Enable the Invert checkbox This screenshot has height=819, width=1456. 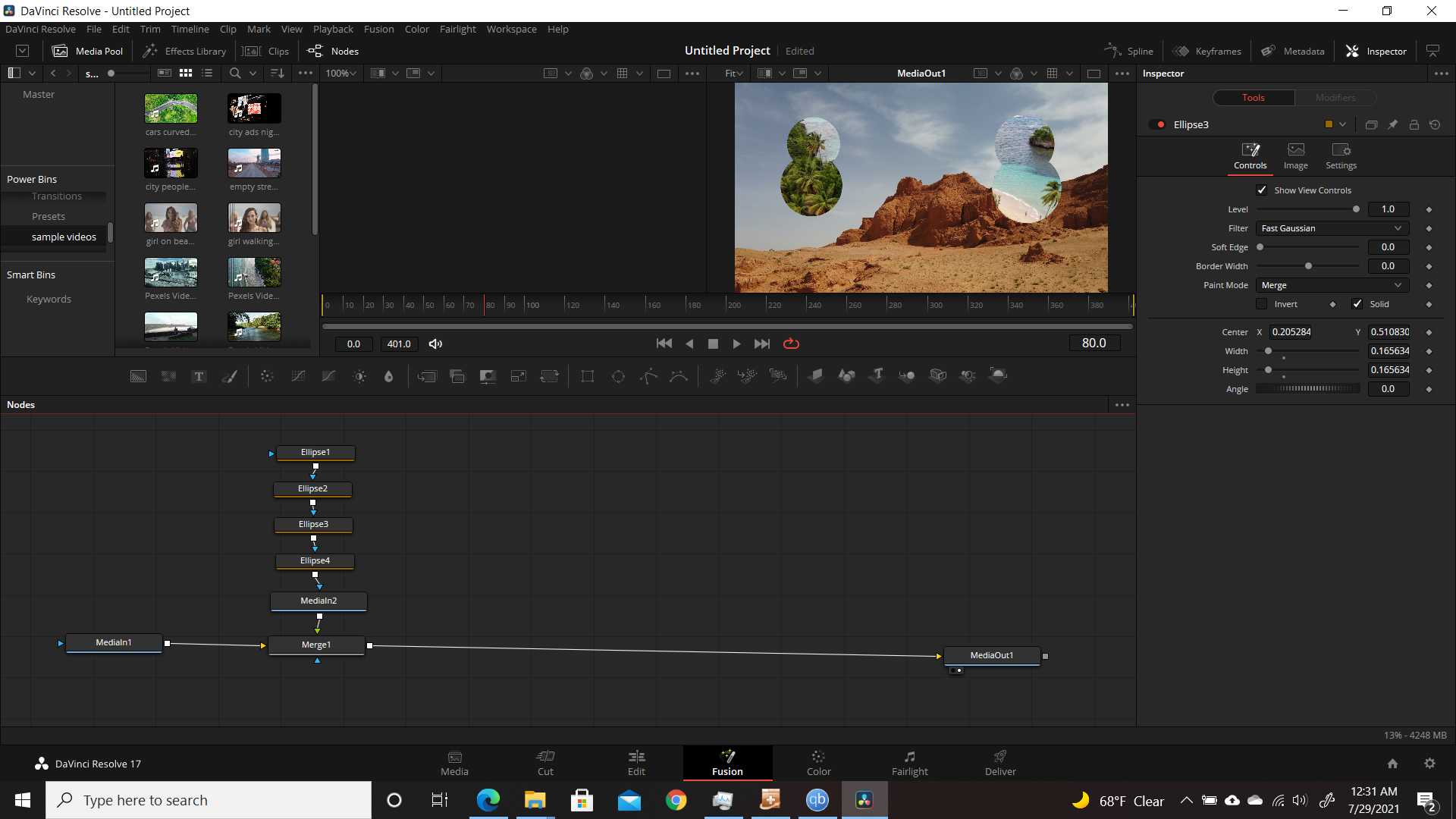1262,304
